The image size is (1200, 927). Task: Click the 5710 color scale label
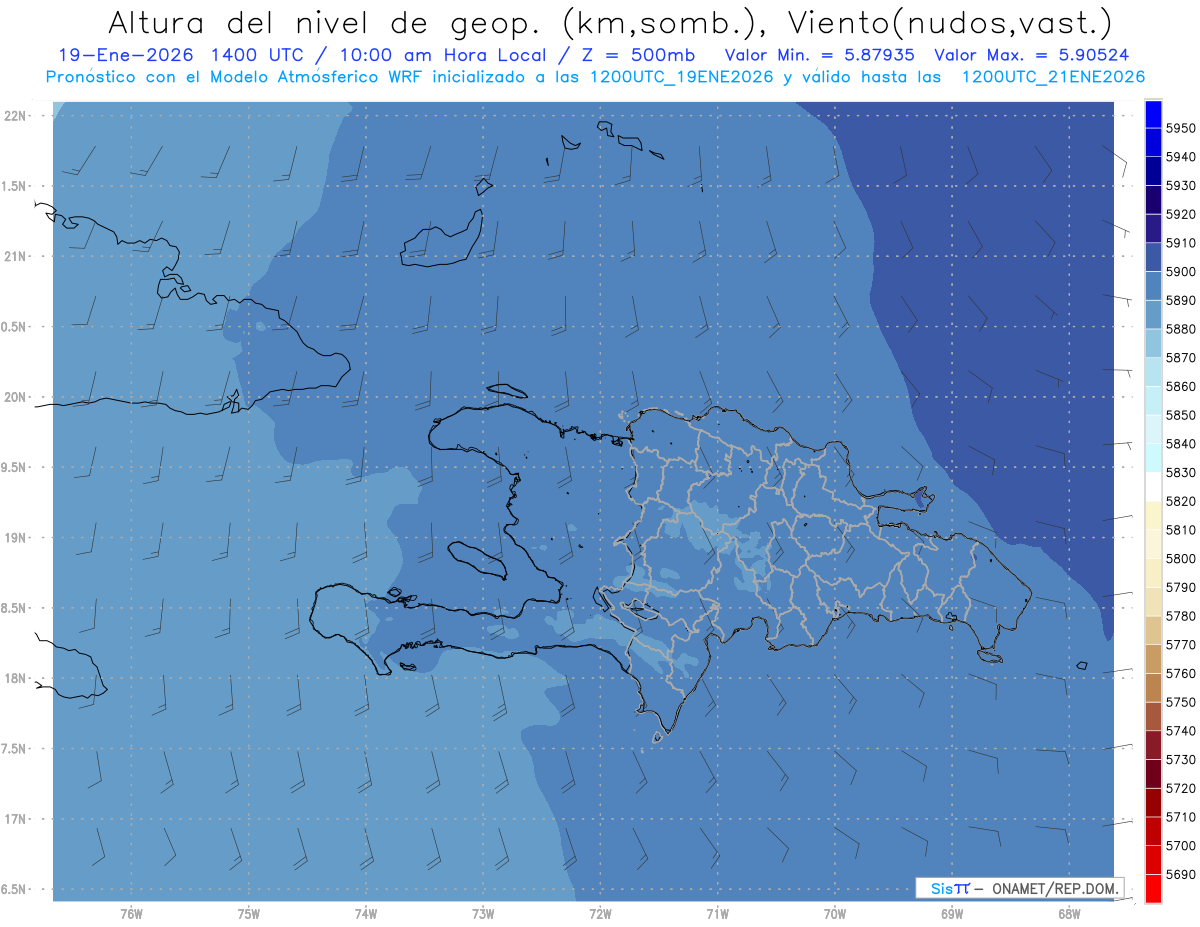(1180, 817)
